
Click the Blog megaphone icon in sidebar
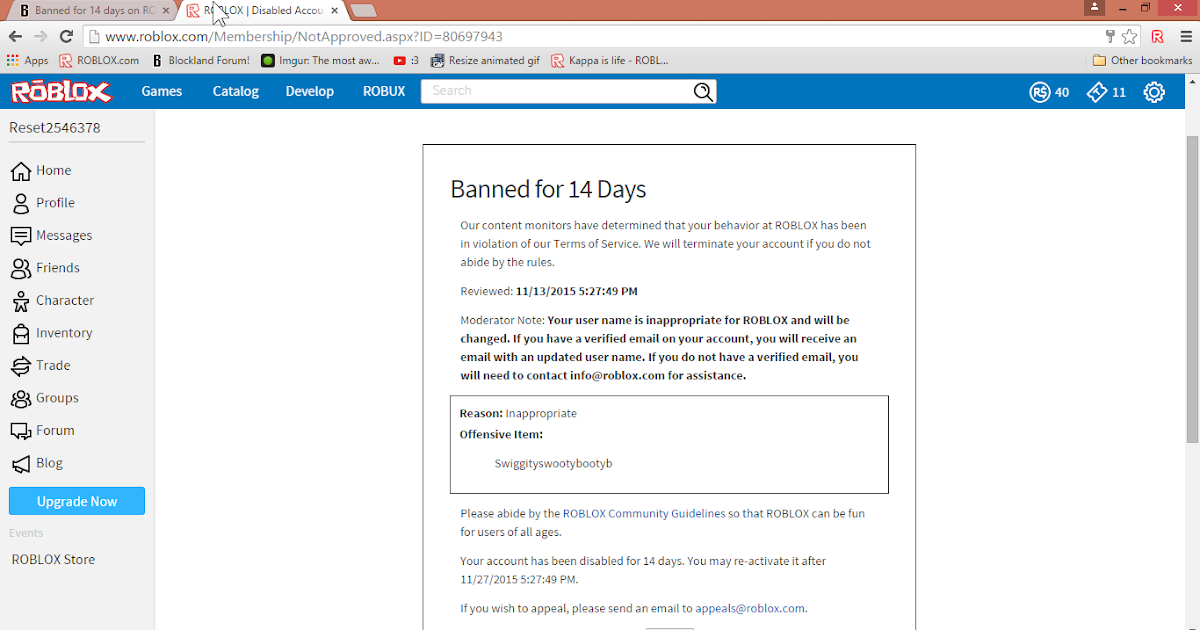(x=20, y=464)
